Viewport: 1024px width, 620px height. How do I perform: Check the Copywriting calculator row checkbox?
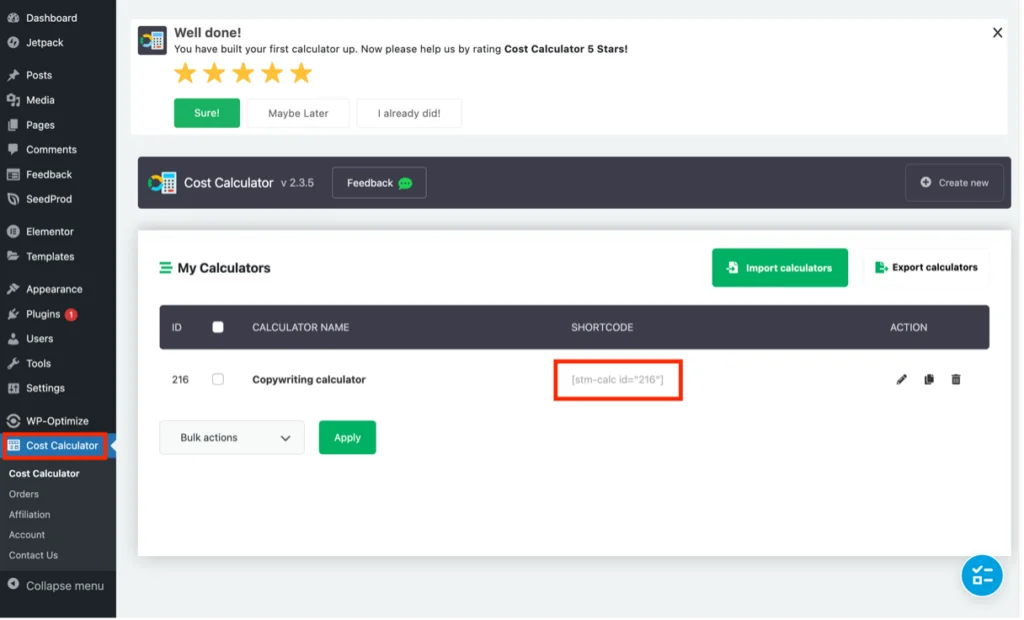tap(218, 380)
